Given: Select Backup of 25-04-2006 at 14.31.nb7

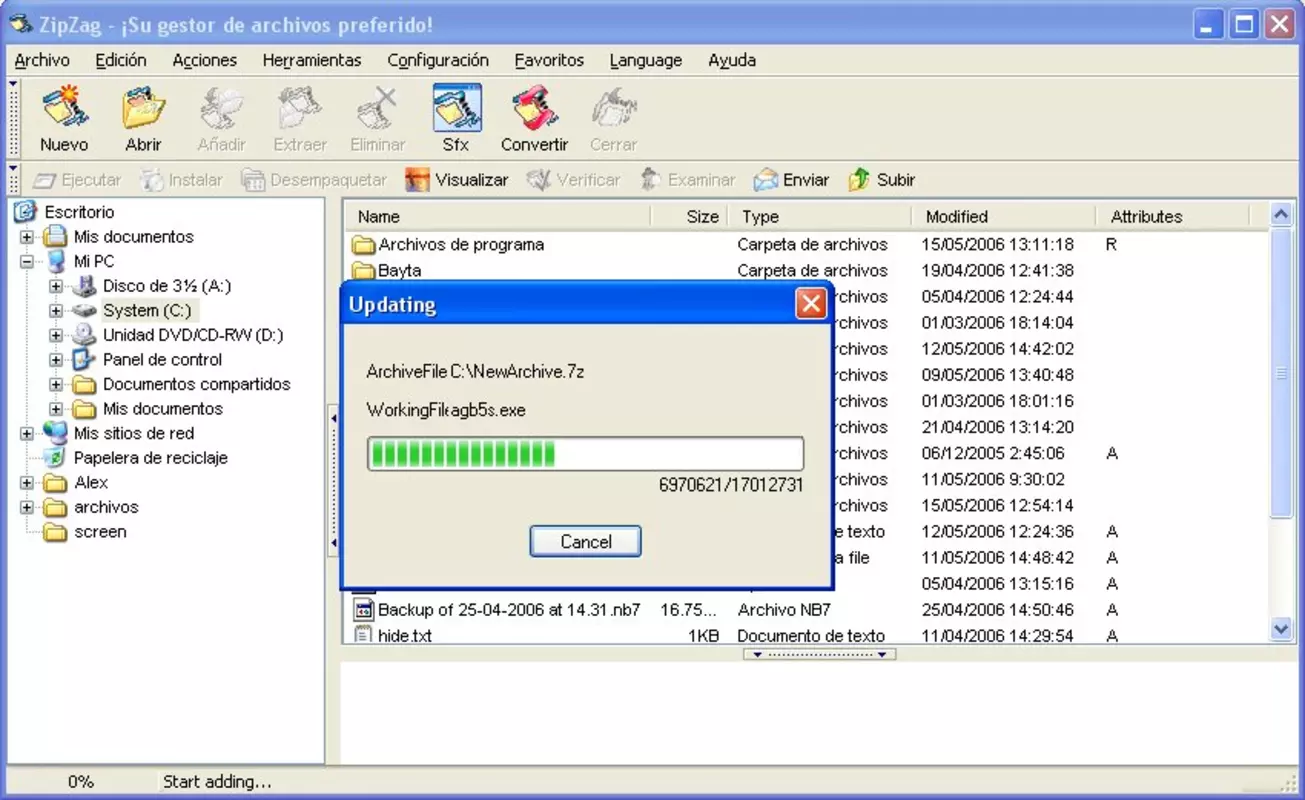Looking at the screenshot, I should [x=497, y=610].
